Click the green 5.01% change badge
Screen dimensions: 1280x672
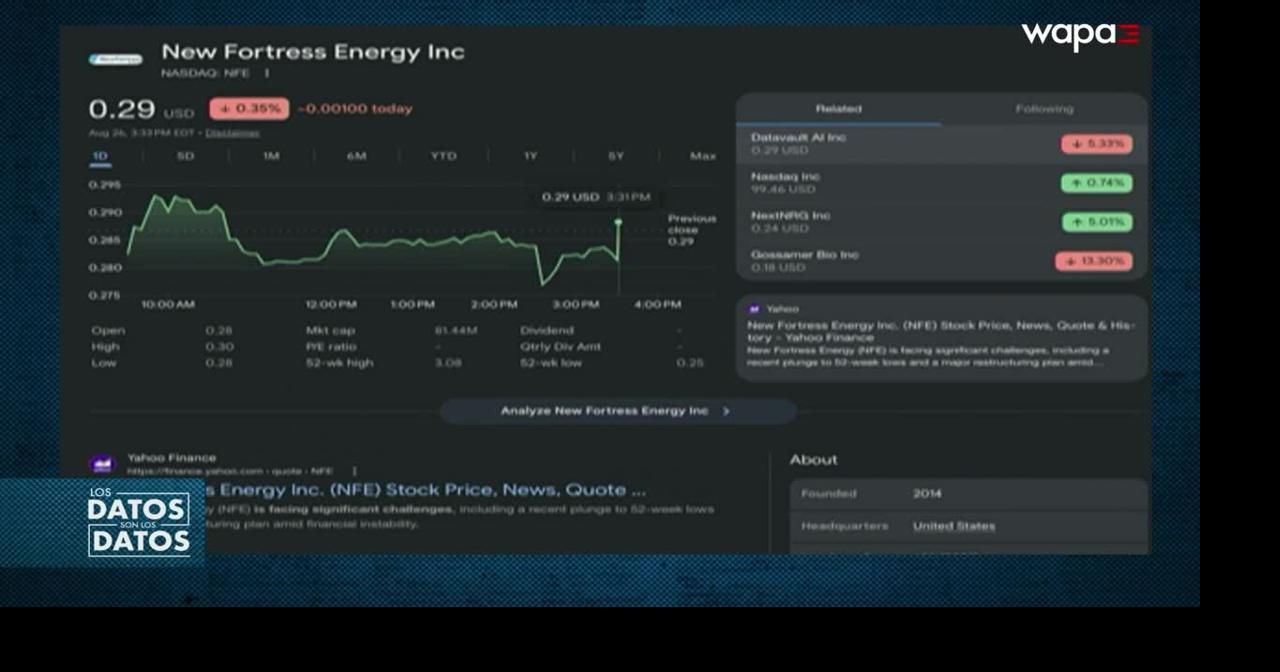1097,222
